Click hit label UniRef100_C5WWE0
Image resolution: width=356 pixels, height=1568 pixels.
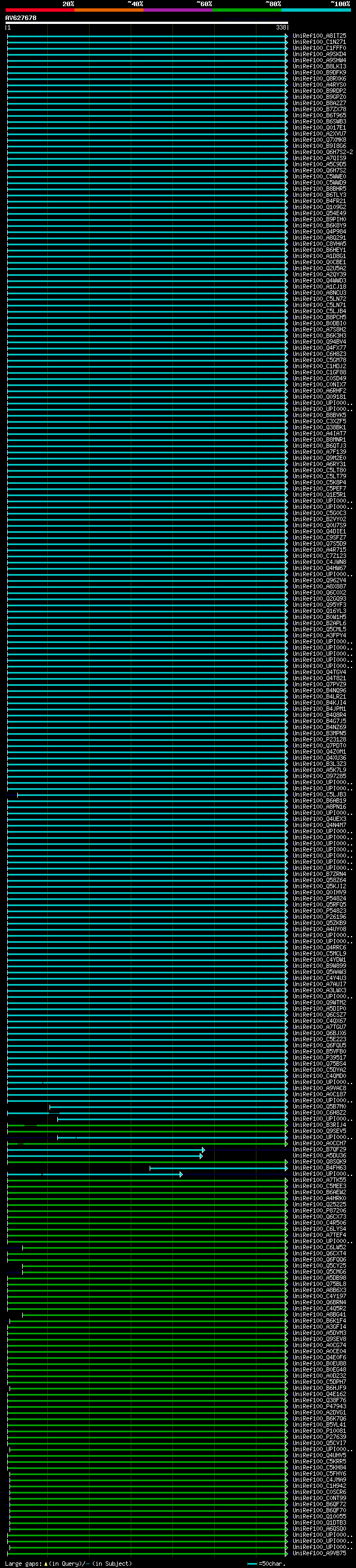coord(319,176)
